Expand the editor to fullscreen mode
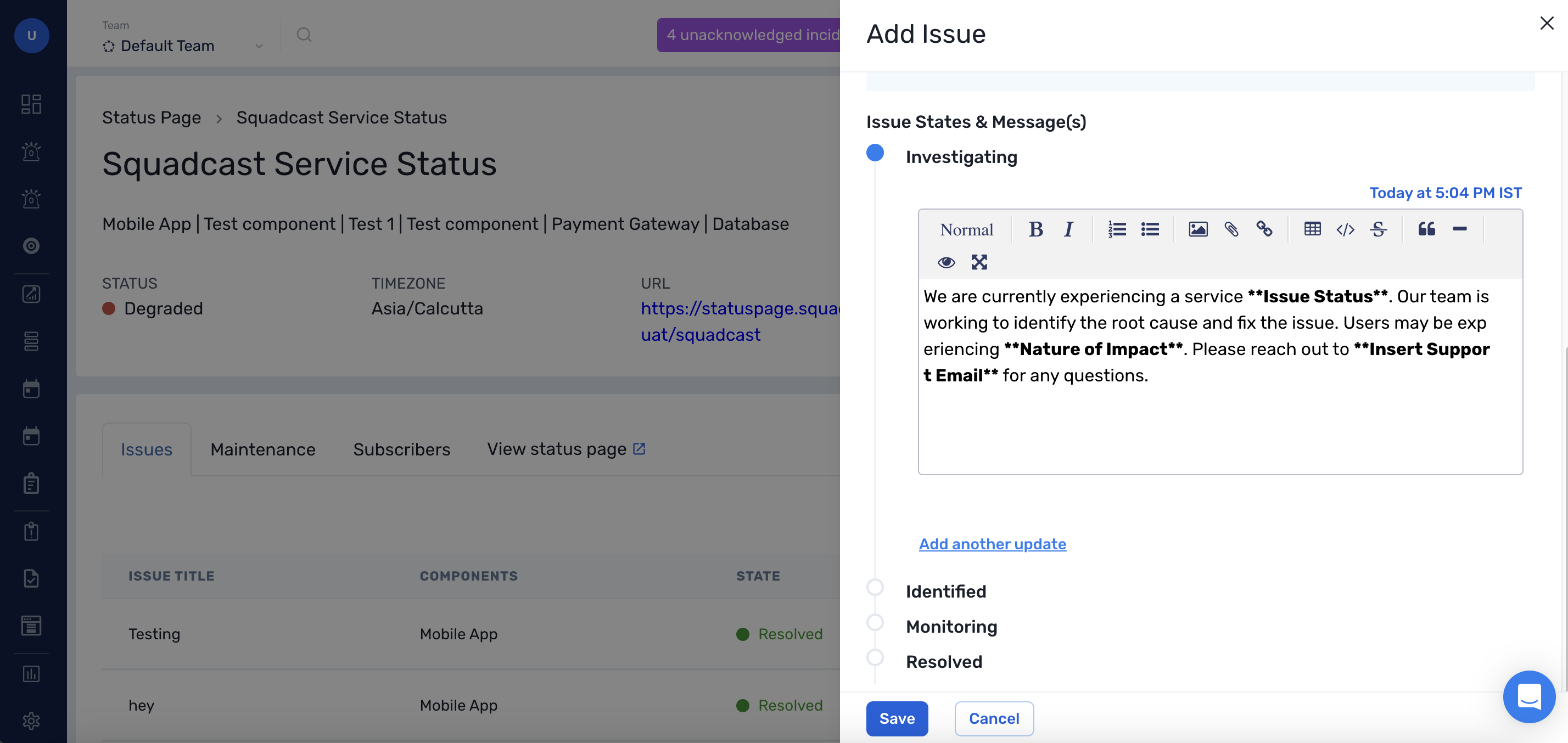Viewport: 1568px width, 743px height. (979, 262)
